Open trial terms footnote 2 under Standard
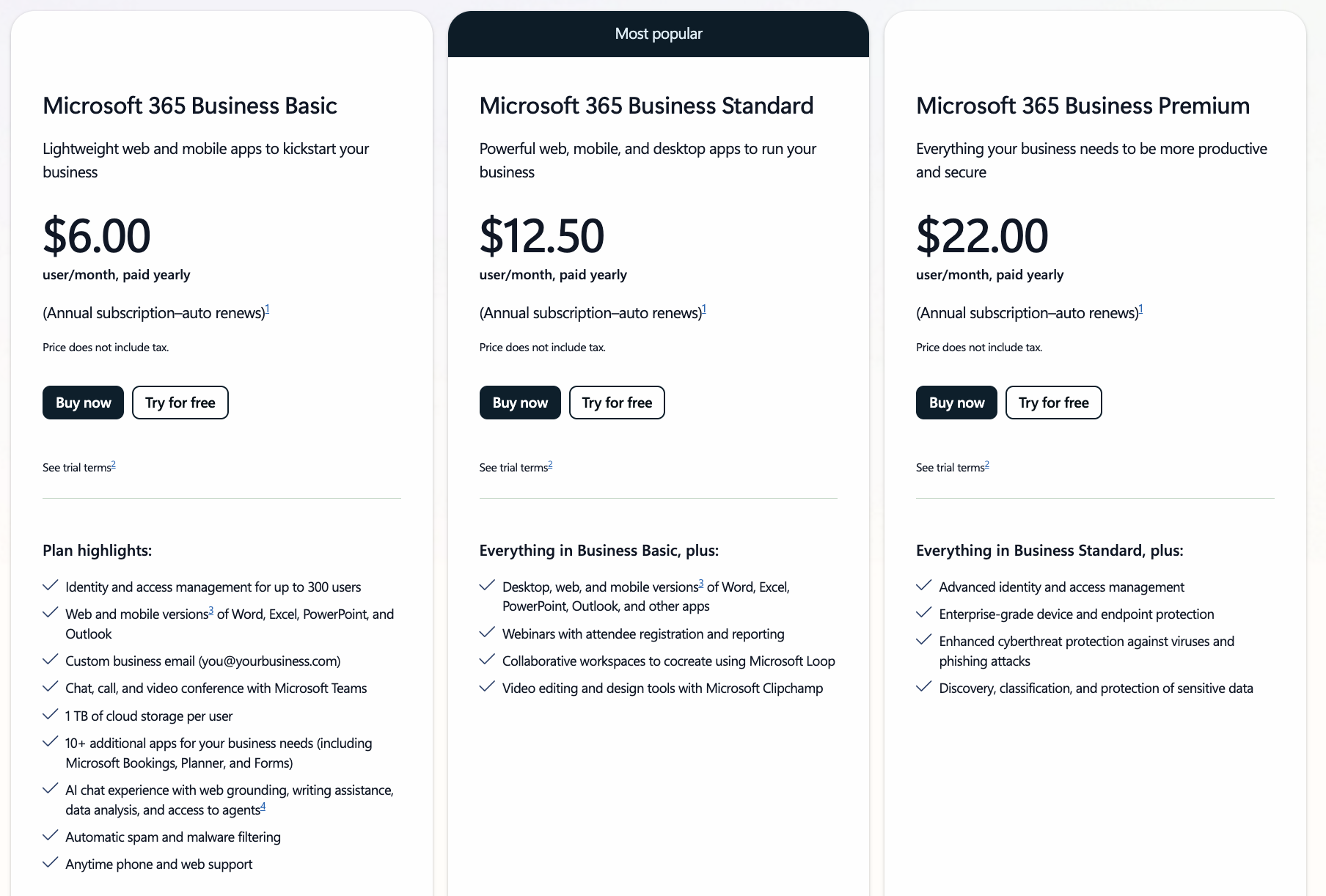This screenshot has height=896, width=1326. [550, 465]
